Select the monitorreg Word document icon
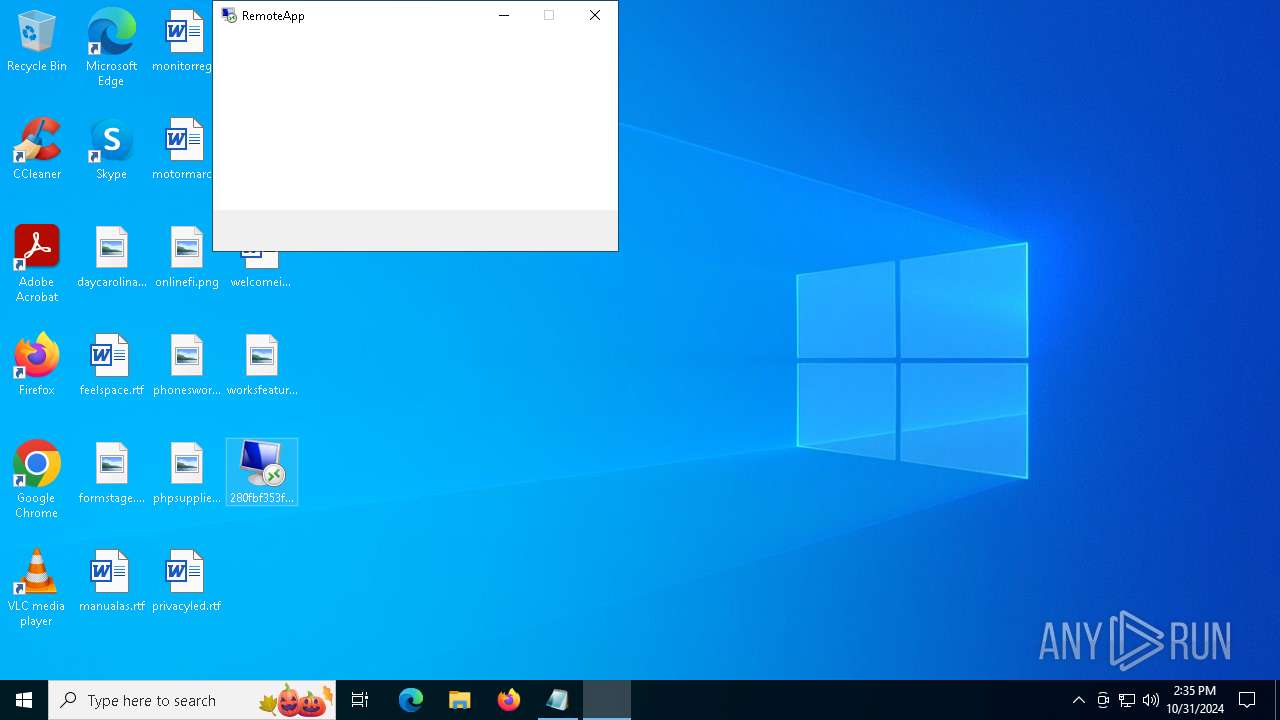 (184, 42)
